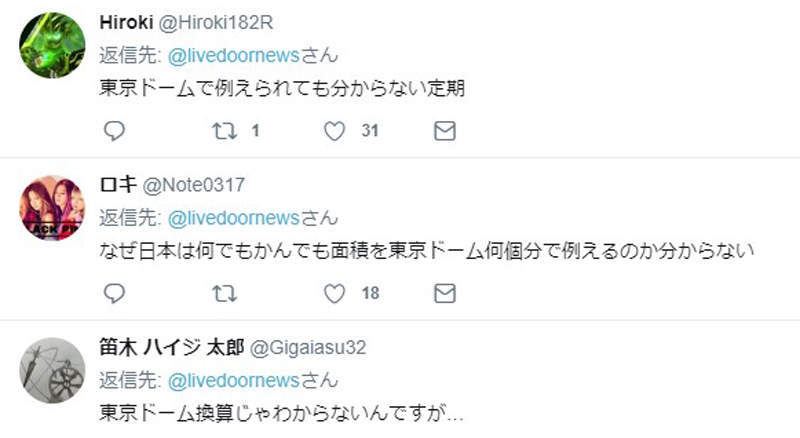
Task: Open Hiroki's profile avatar
Action: point(53,45)
